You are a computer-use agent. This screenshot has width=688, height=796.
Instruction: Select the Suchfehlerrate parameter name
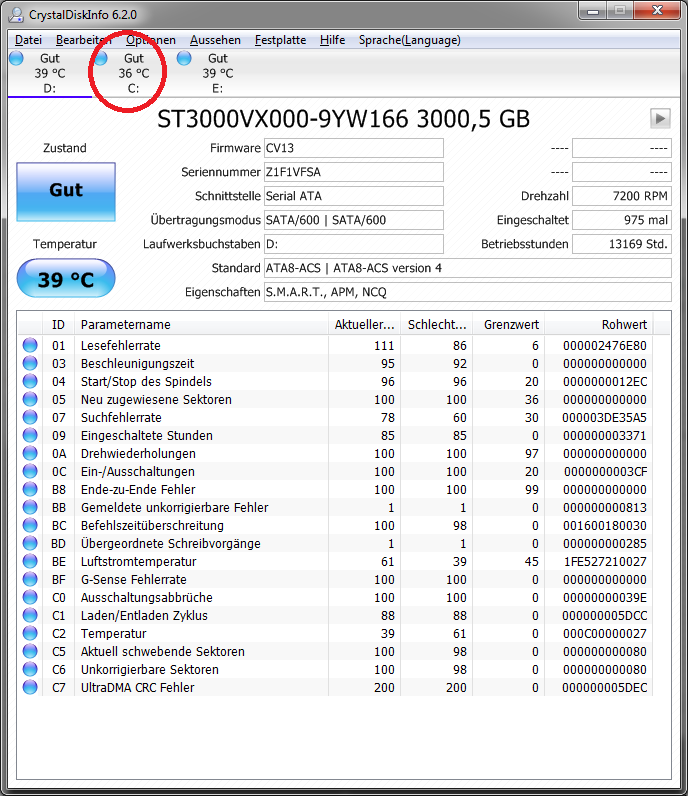[121, 417]
